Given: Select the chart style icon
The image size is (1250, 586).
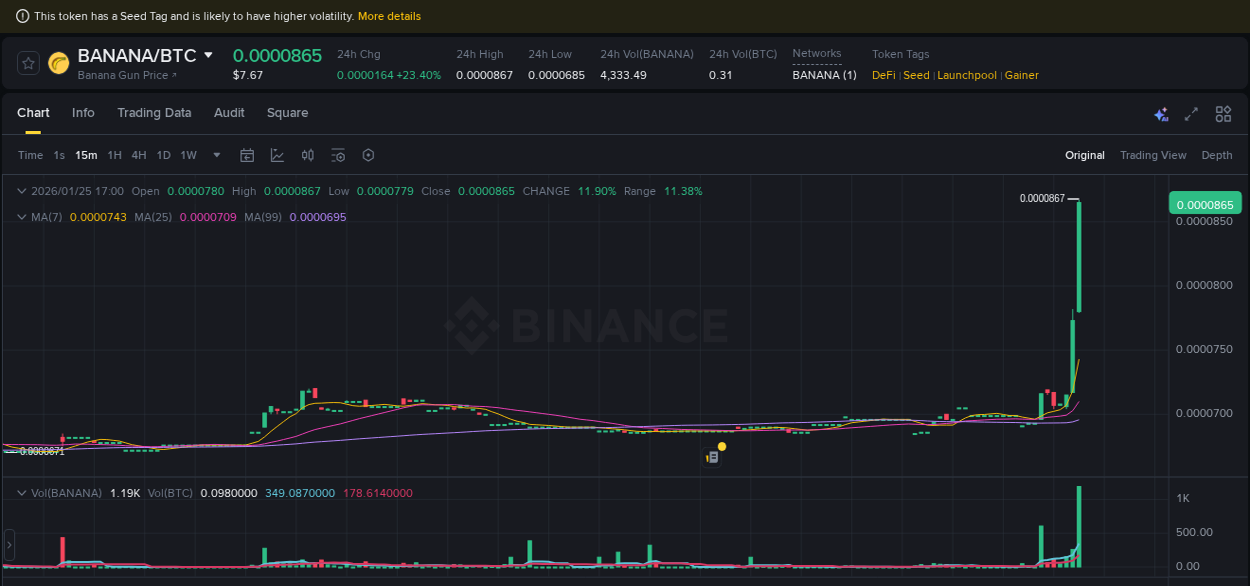Looking at the screenshot, I should [x=277, y=155].
